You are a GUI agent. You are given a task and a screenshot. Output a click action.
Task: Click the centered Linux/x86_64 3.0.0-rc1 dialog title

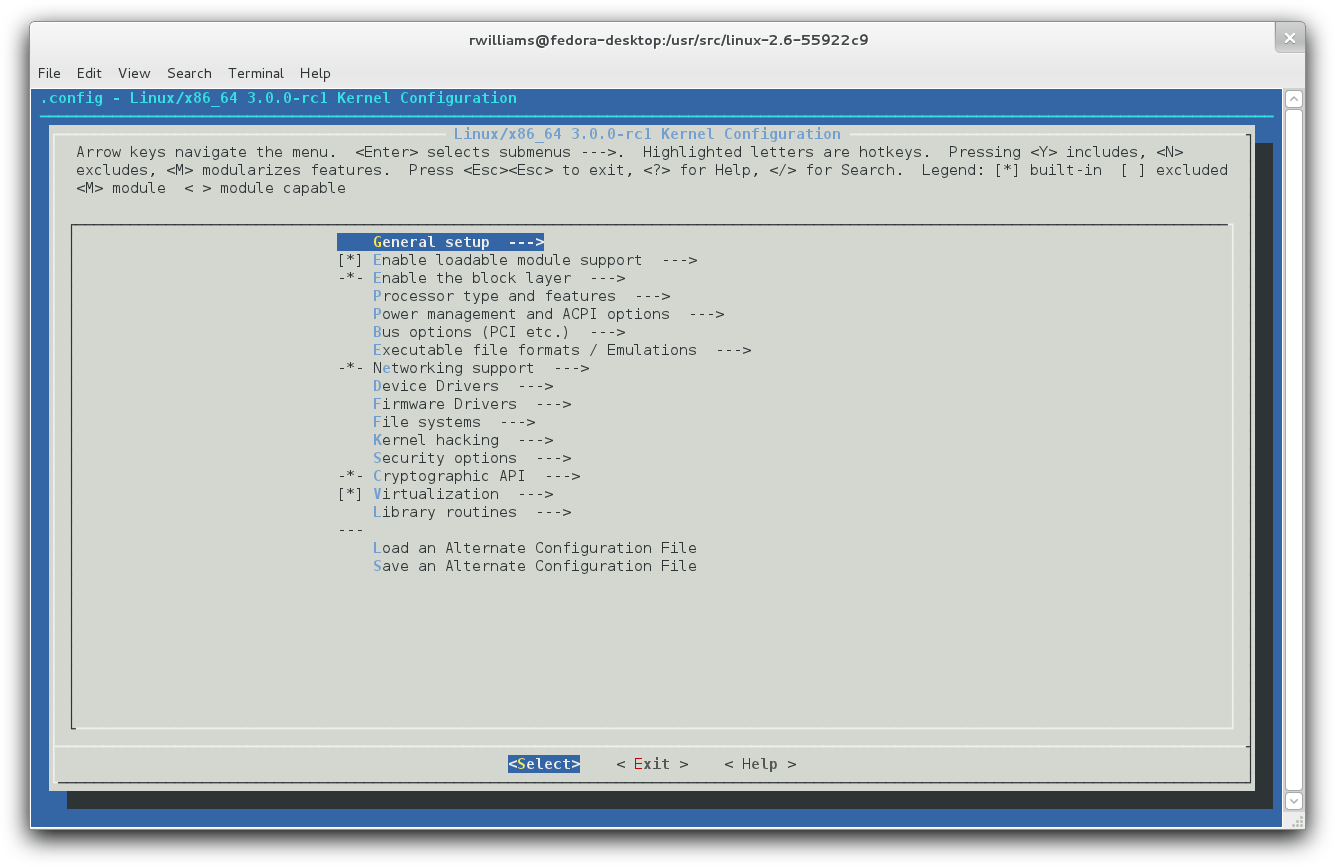647,134
